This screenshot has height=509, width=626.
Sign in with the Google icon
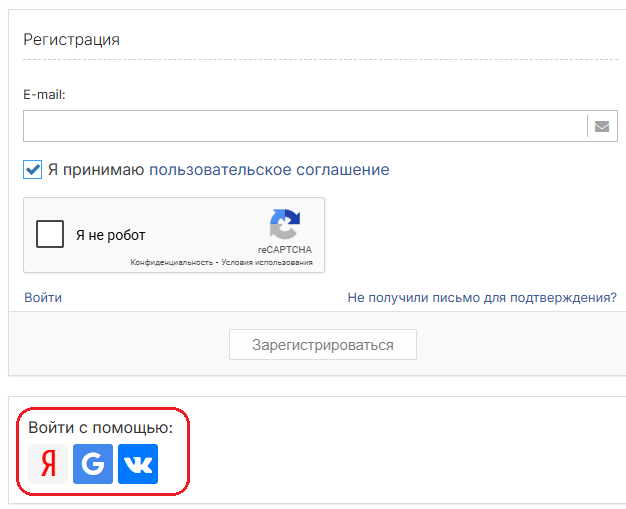93,464
